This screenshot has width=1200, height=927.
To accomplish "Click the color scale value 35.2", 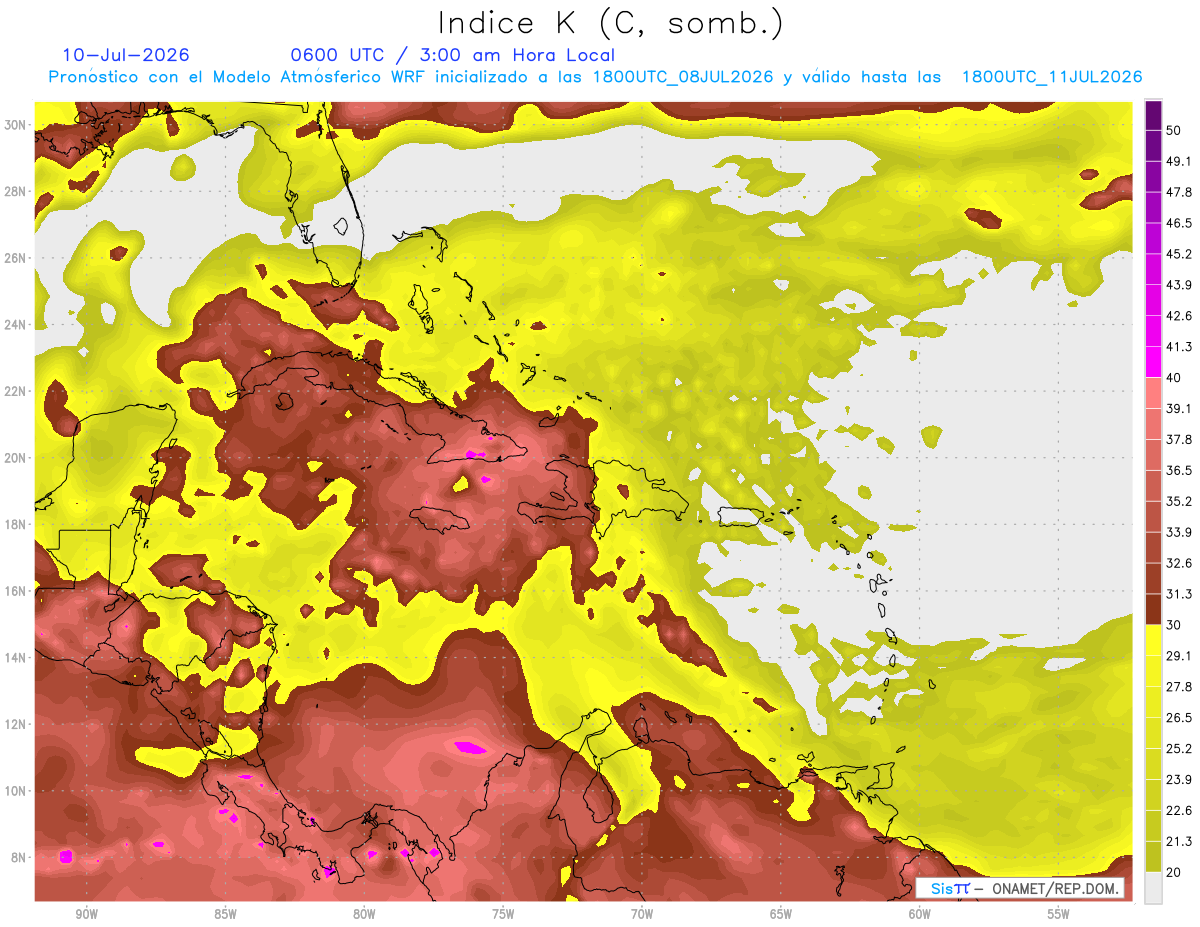I will 1180,501.
